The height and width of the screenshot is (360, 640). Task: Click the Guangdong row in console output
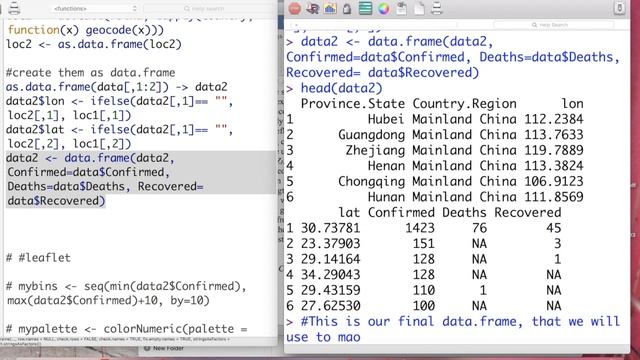click(435, 135)
